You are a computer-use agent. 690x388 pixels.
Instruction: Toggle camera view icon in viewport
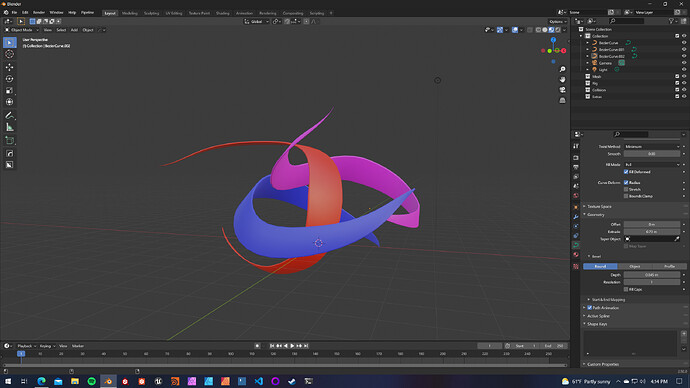point(562,90)
